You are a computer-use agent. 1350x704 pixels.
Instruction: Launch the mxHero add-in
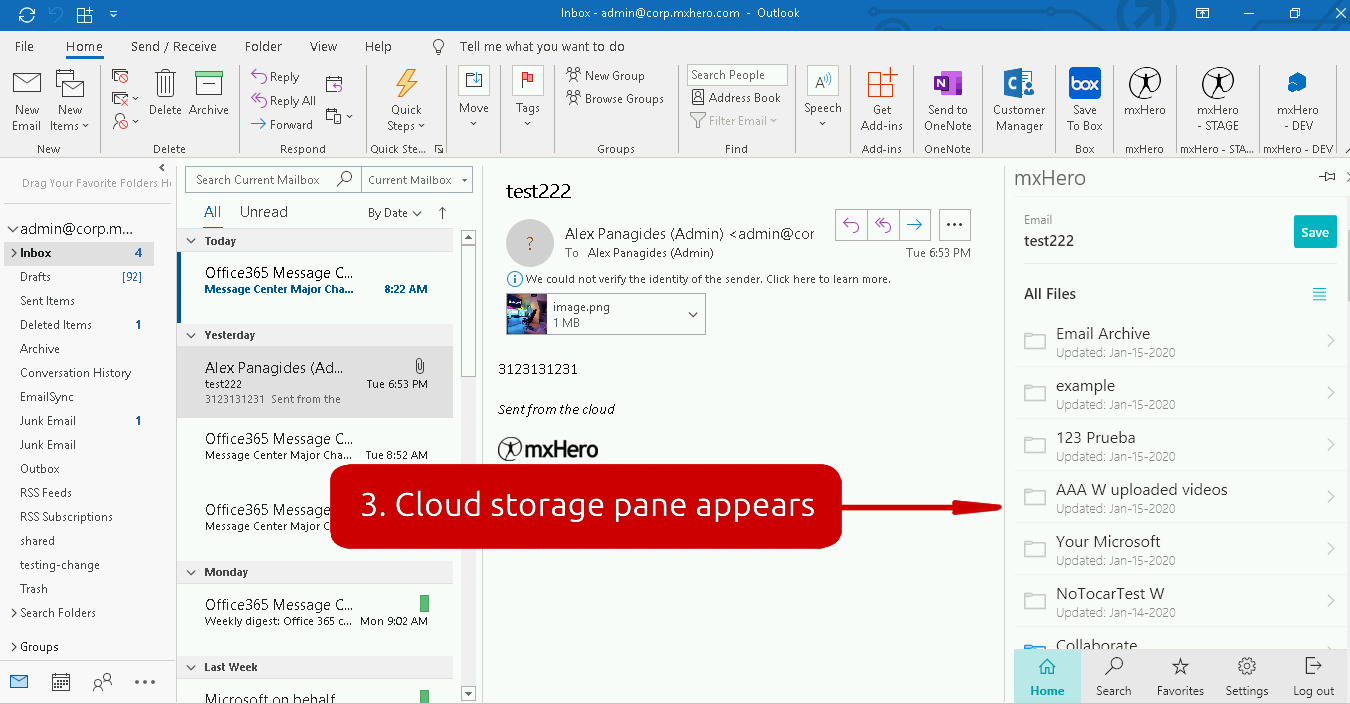1145,95
